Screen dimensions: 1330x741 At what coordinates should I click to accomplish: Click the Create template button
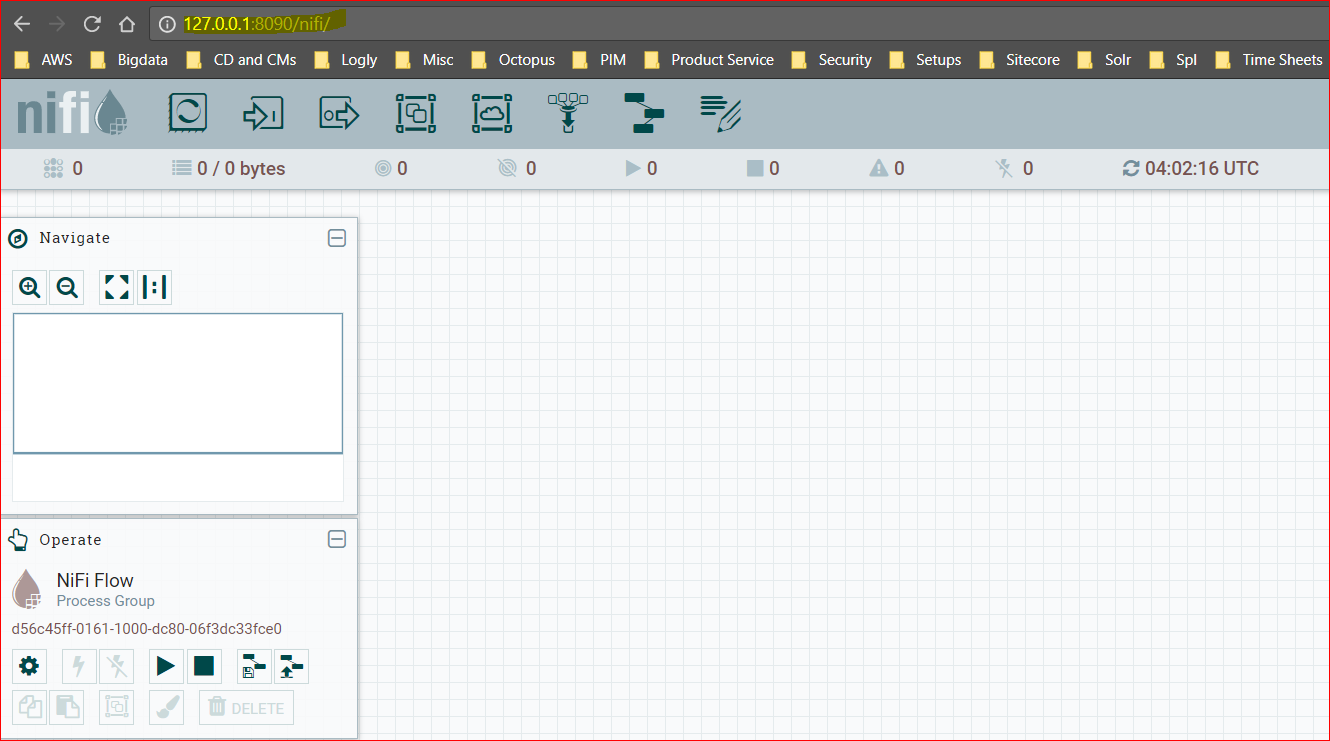click(x=254, y=666)
